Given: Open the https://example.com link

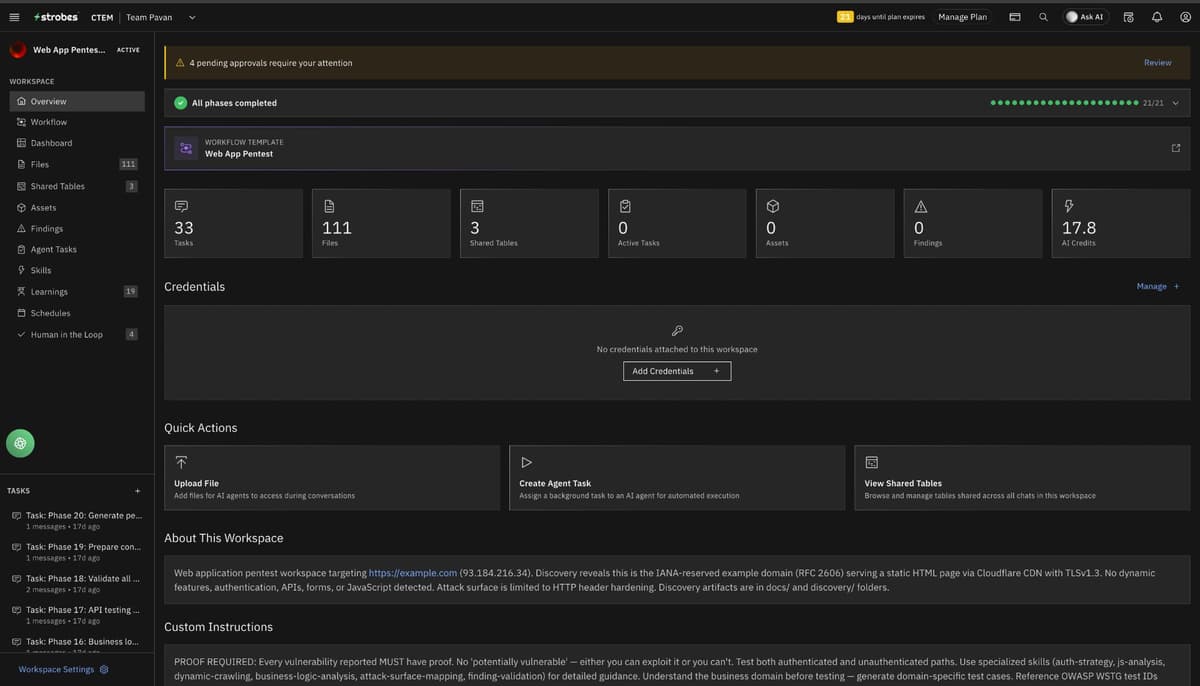Looking at the screenshot, I should tap(413, 573).
